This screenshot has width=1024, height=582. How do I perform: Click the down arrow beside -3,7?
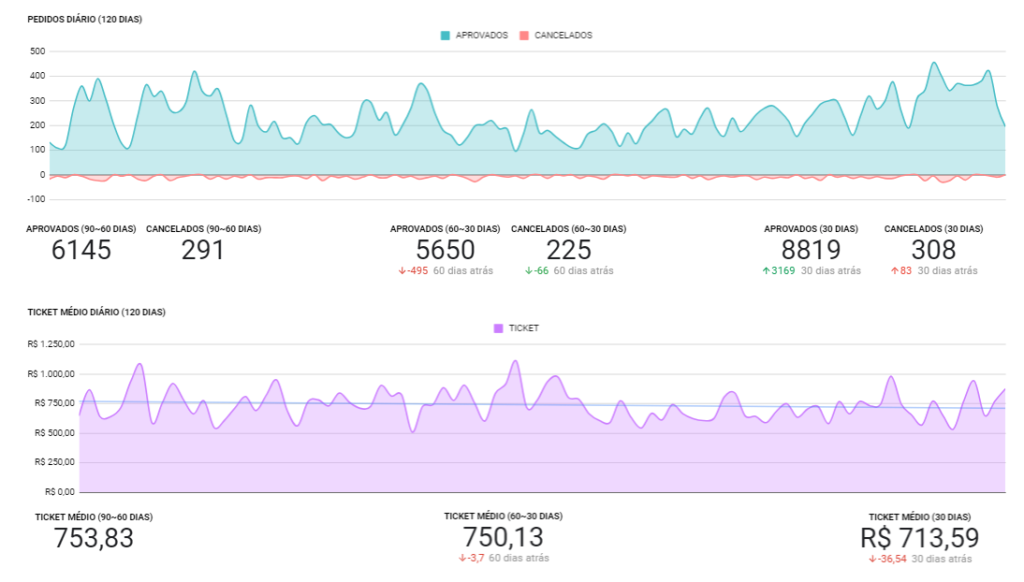click(462, 558)
